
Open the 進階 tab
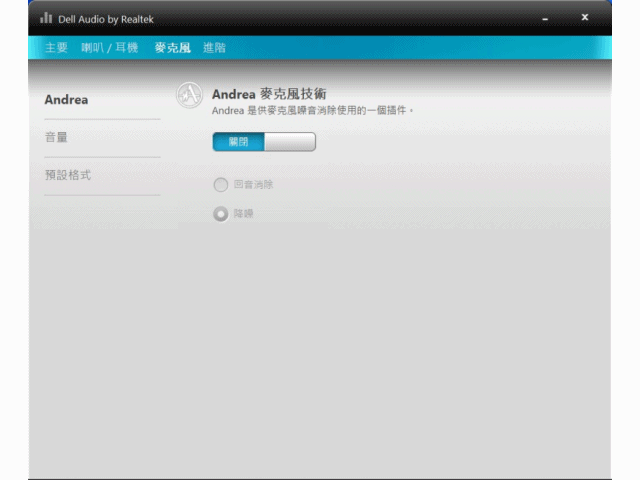[214, 48]
